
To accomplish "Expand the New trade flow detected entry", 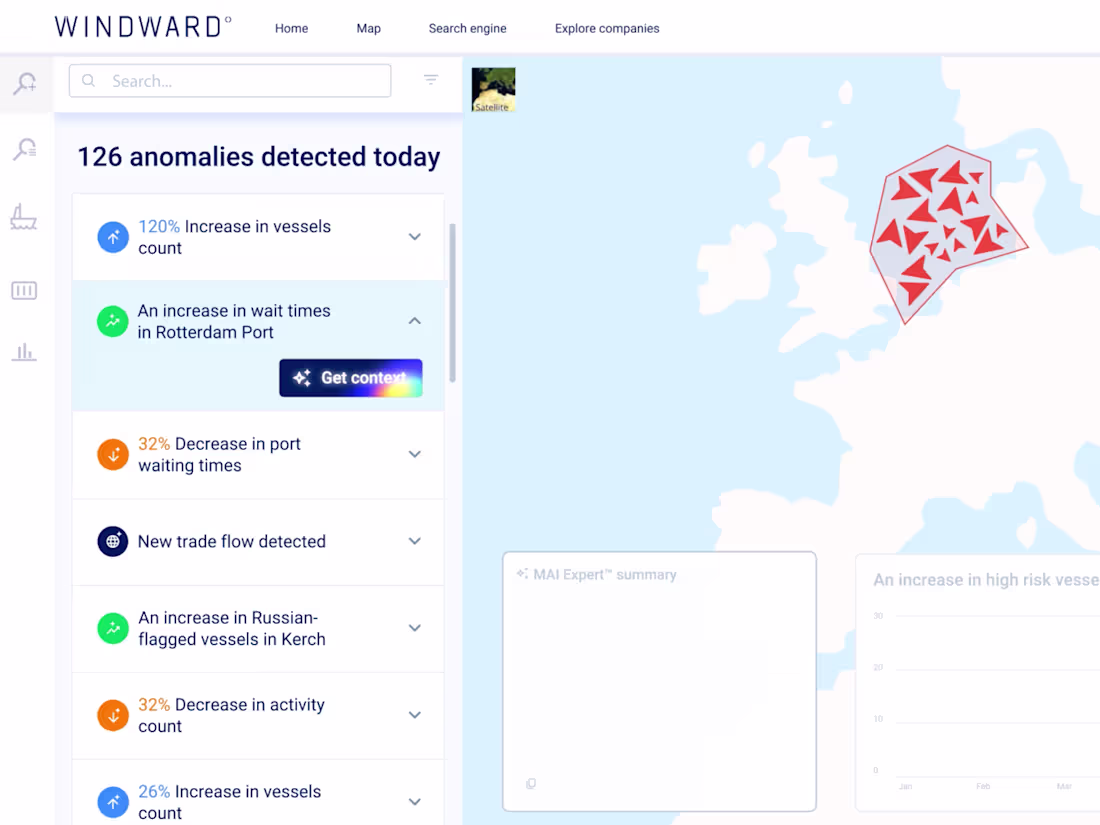I will (414, 541).
